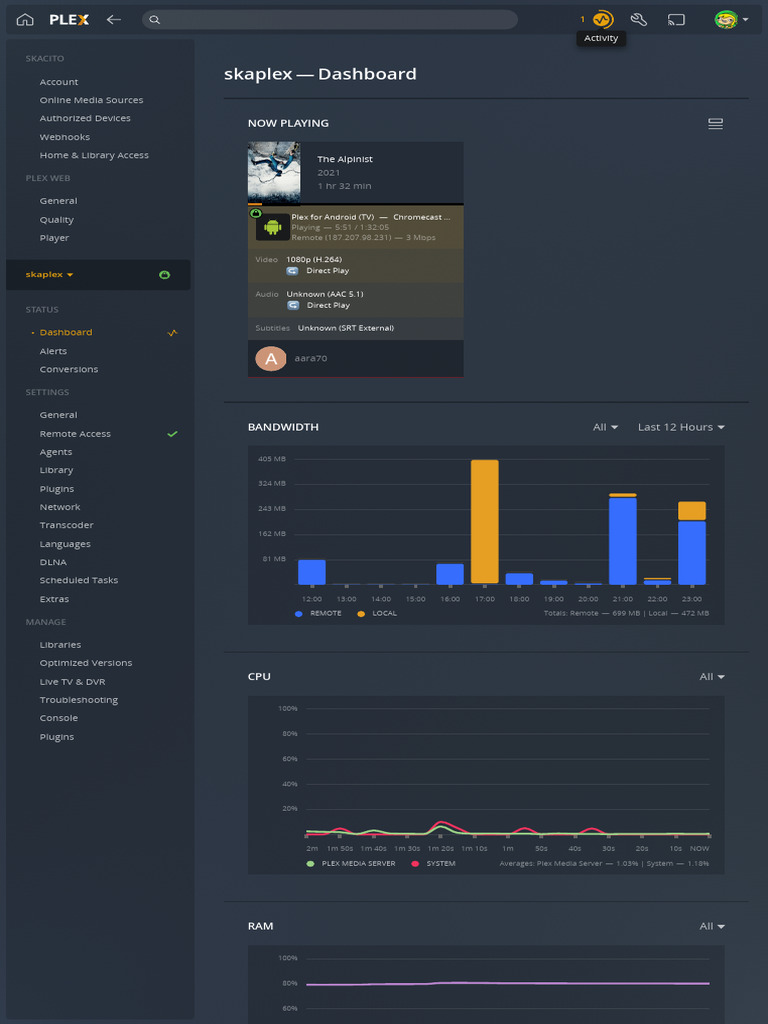Go to Plex home via house icon
768x1024 pixels.
point(25,20)
